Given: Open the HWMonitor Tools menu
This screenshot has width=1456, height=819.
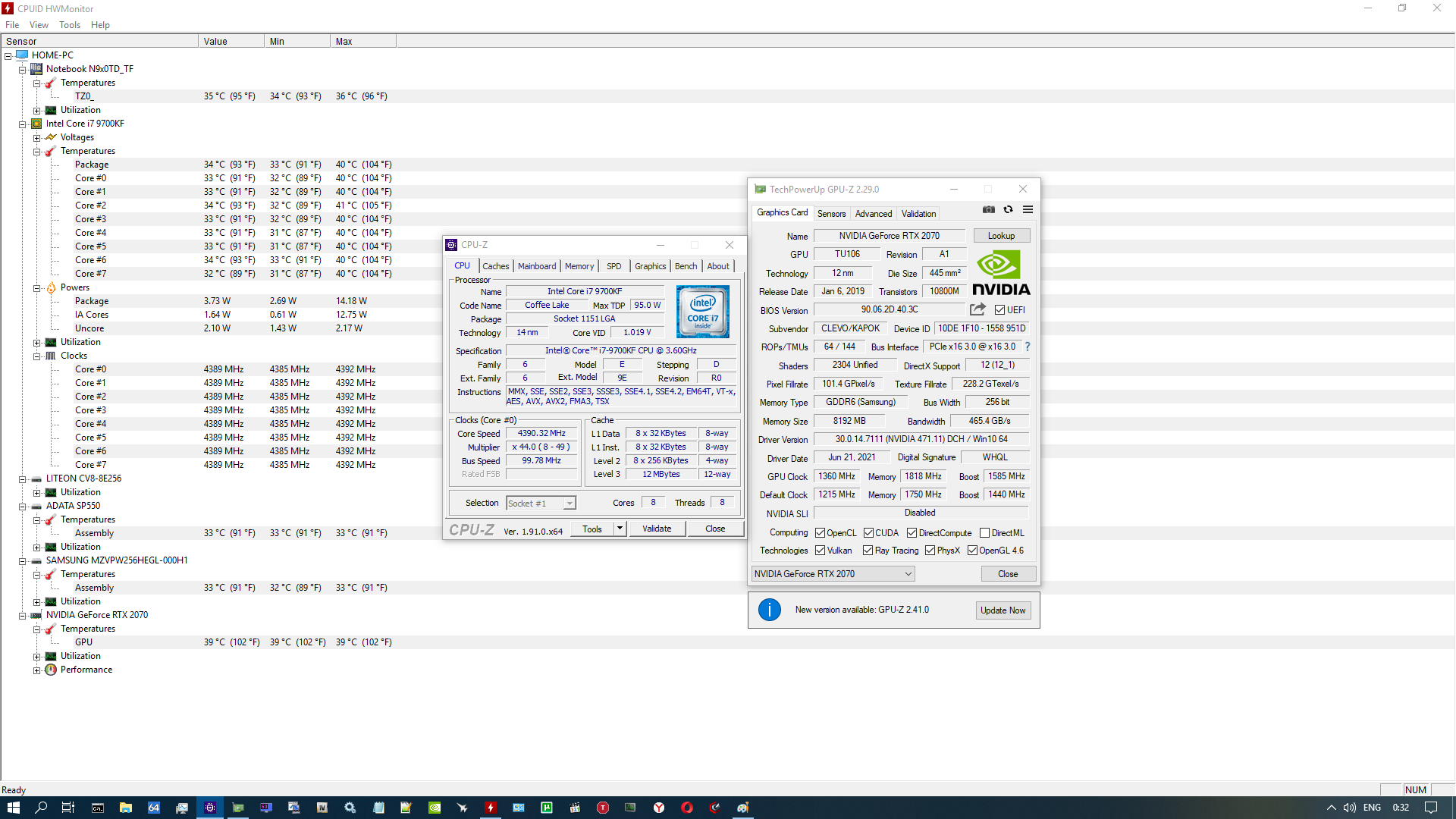Looking at the screenshot, I should click(x=69, y=25).
